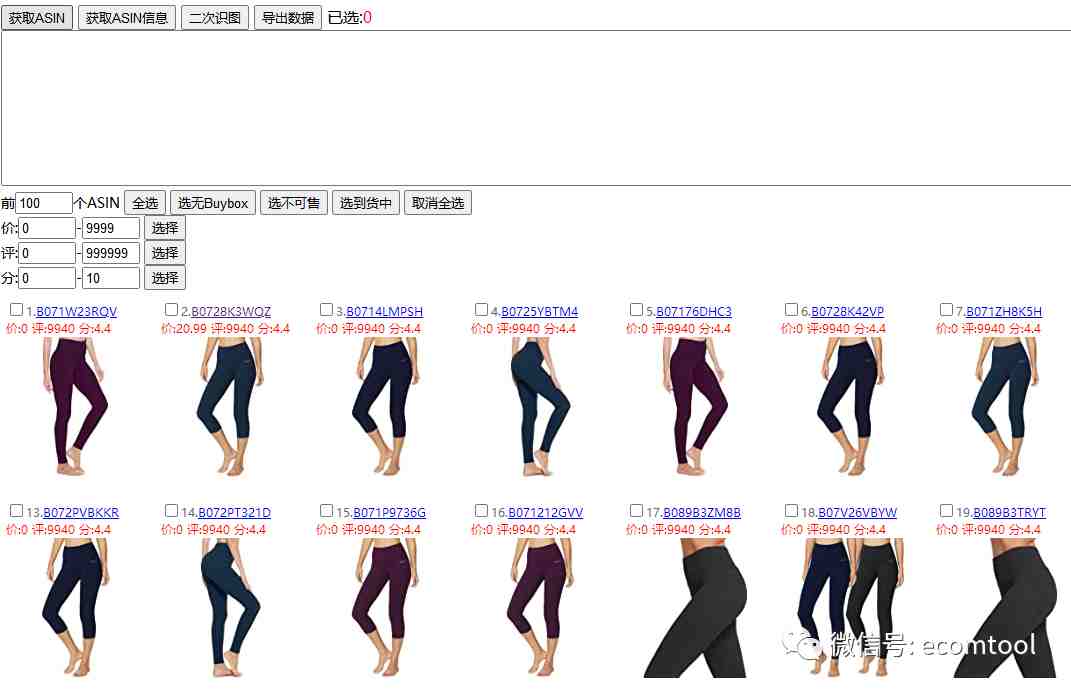This screenshot has height=692, width=1071.
Task: Click the product image of item 16 B071212GVV
Action: point(541,607)
